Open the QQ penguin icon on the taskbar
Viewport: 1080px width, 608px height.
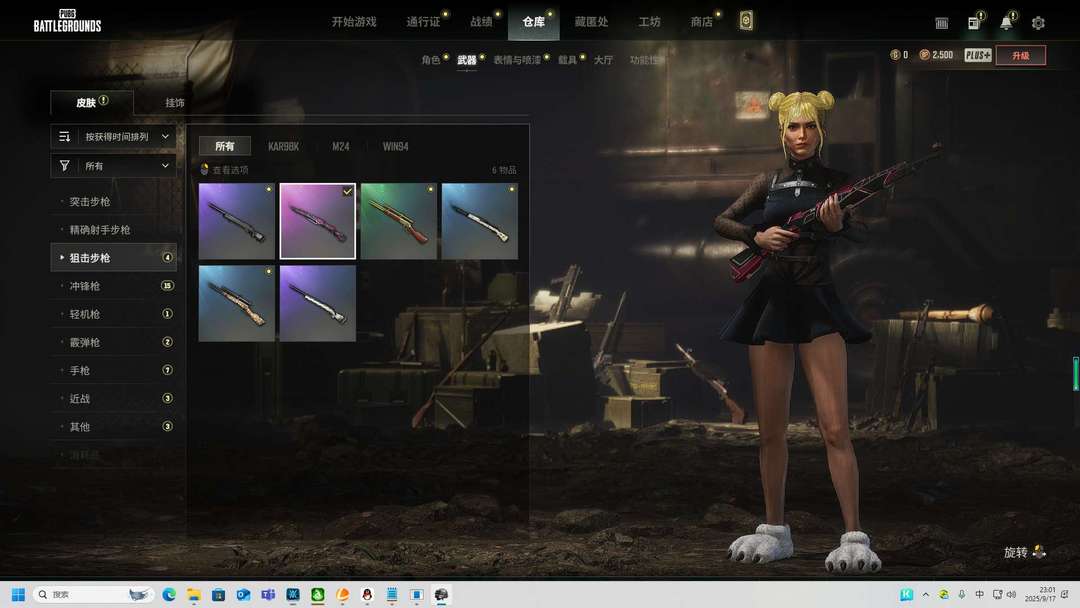[367, 594]
